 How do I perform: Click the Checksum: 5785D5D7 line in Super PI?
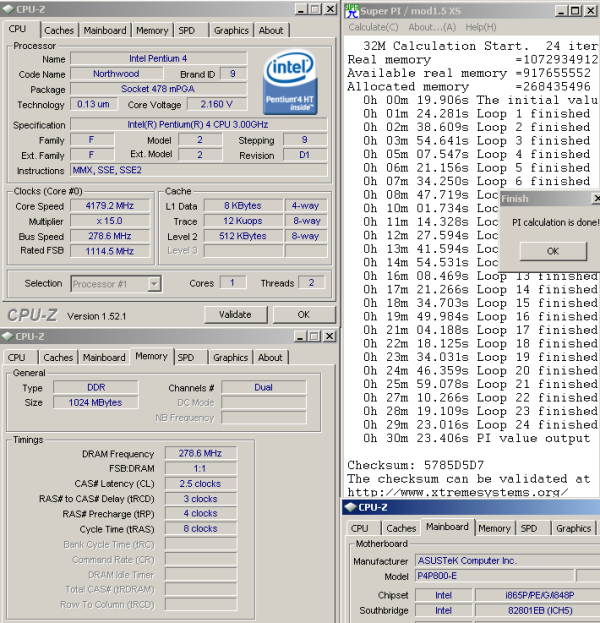pyautogui.click(x=415, y=465)
